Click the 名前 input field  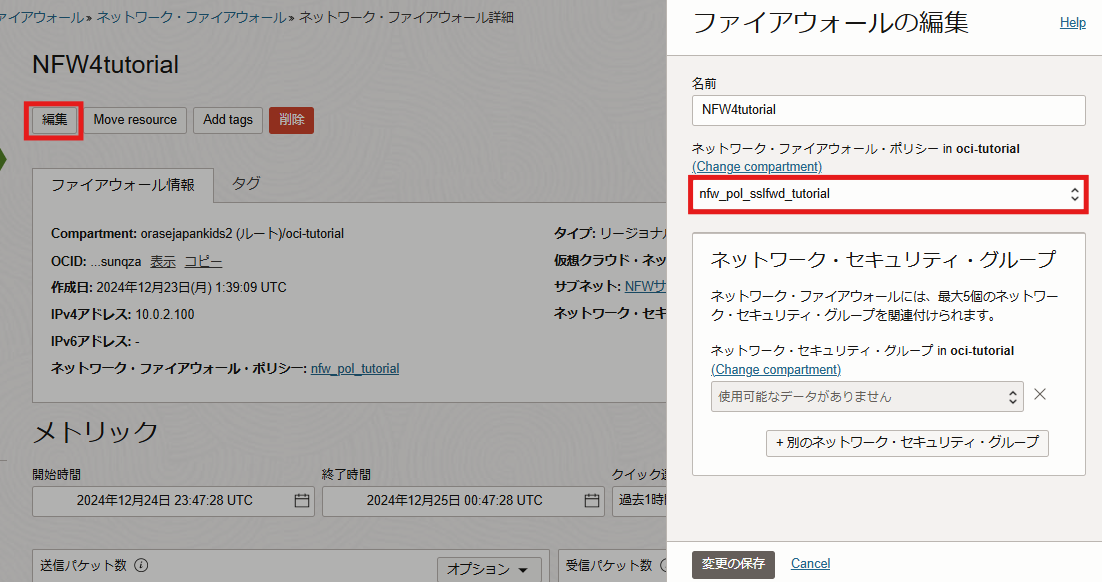[x=888, y=110]
